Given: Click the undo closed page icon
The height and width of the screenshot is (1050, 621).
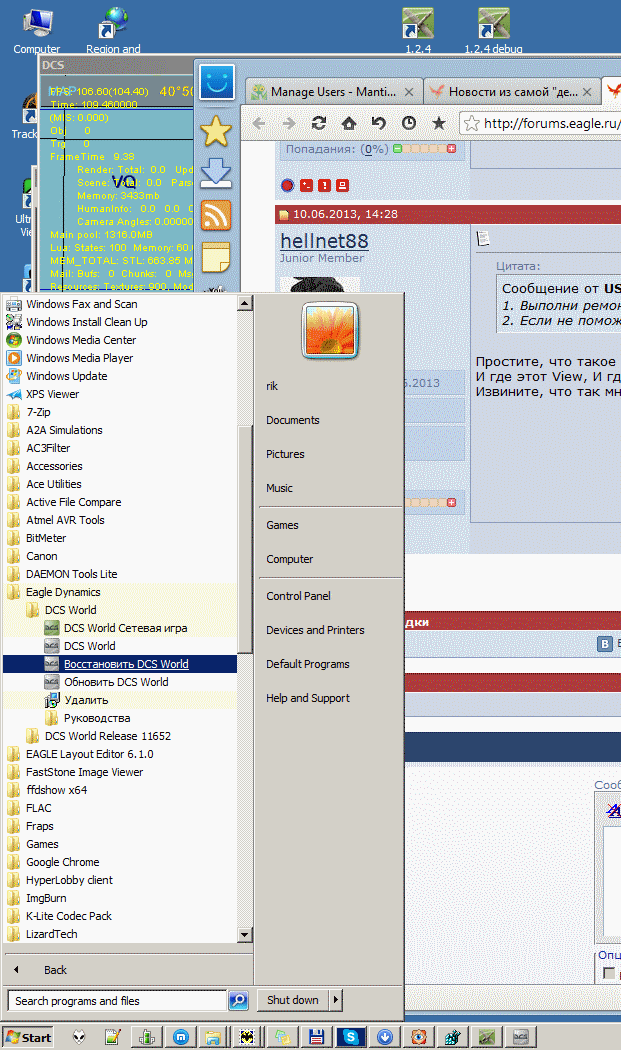Looking at the screenshot, I should click(x=378, y=123).
